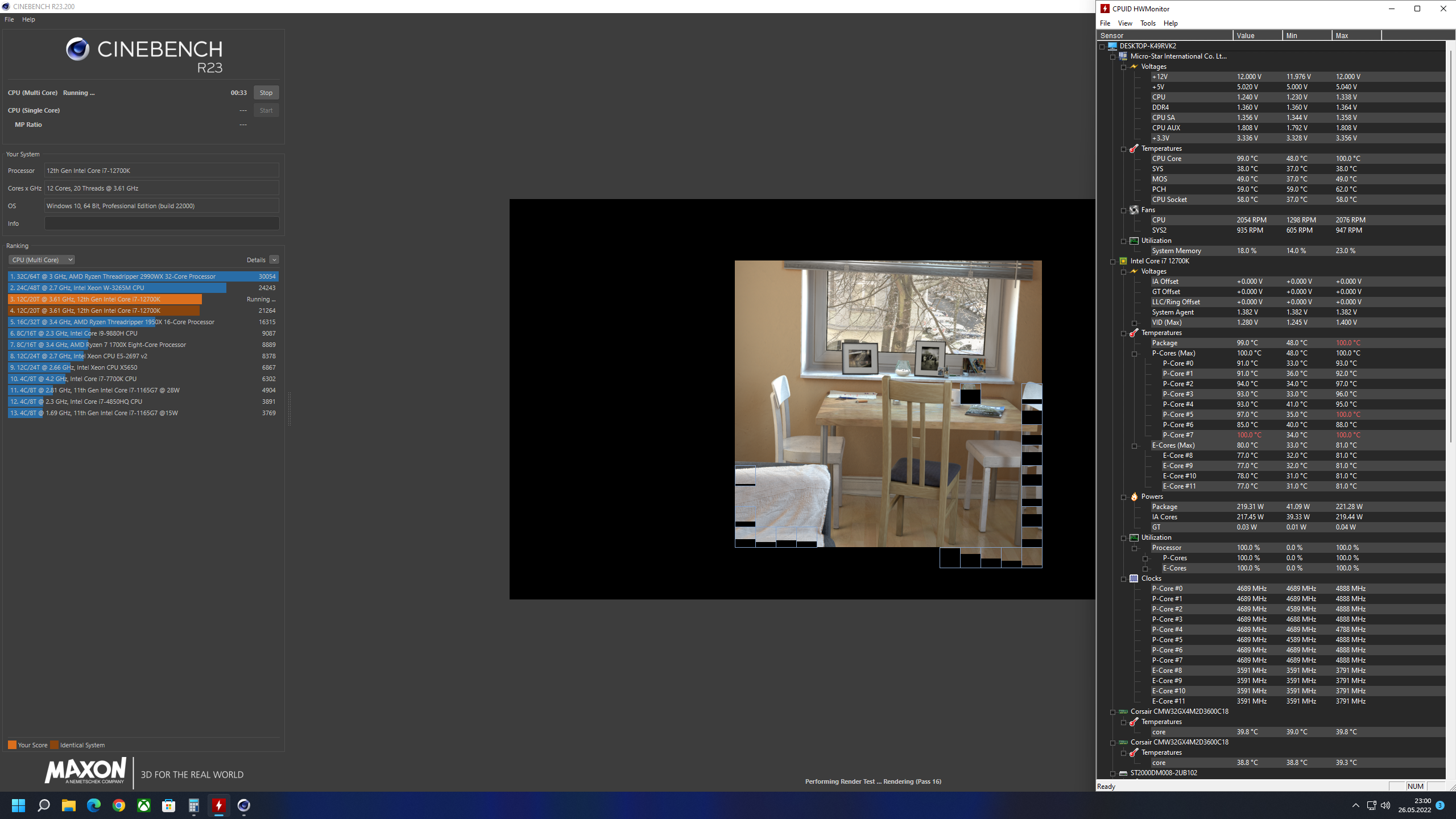Click the first Corsair memory module icon
The height and width of the screenshot is (819, 1456).
[1123, 712]
